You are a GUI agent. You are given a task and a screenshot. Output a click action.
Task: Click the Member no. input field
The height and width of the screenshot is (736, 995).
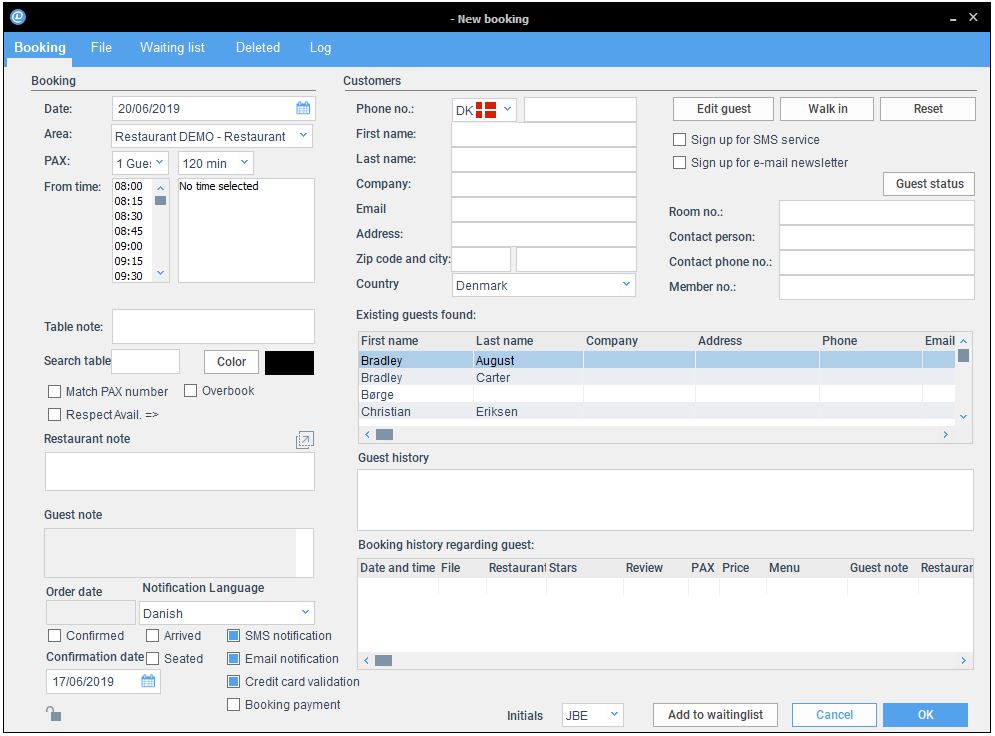click(x=876, y=287)
